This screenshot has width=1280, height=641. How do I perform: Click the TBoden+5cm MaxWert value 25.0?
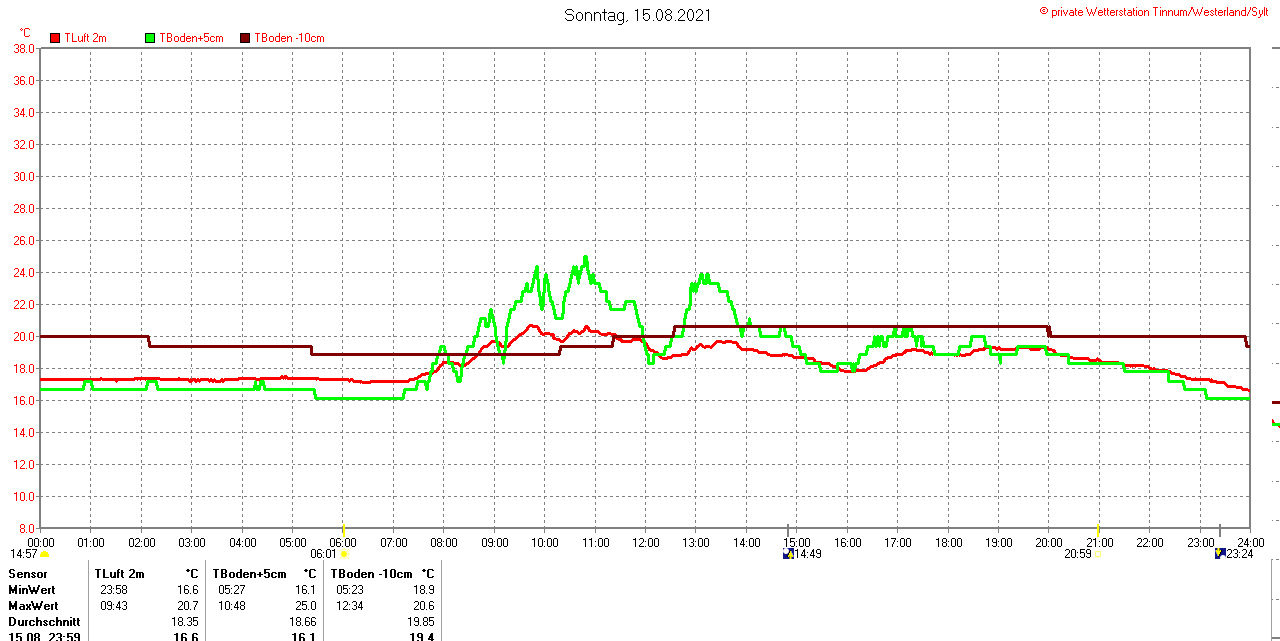[x=304, y=606]
